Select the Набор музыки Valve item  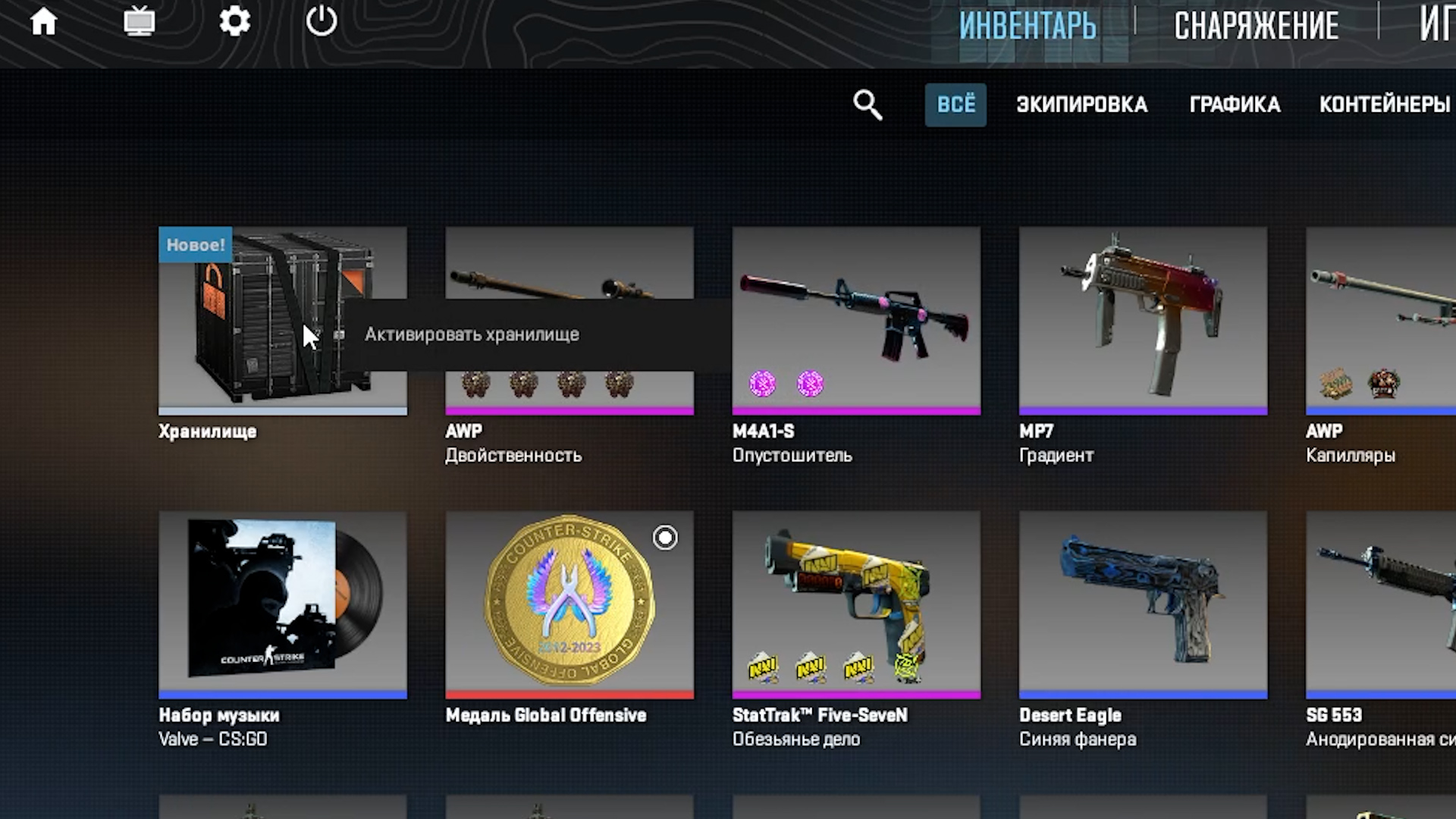point(283,630)
